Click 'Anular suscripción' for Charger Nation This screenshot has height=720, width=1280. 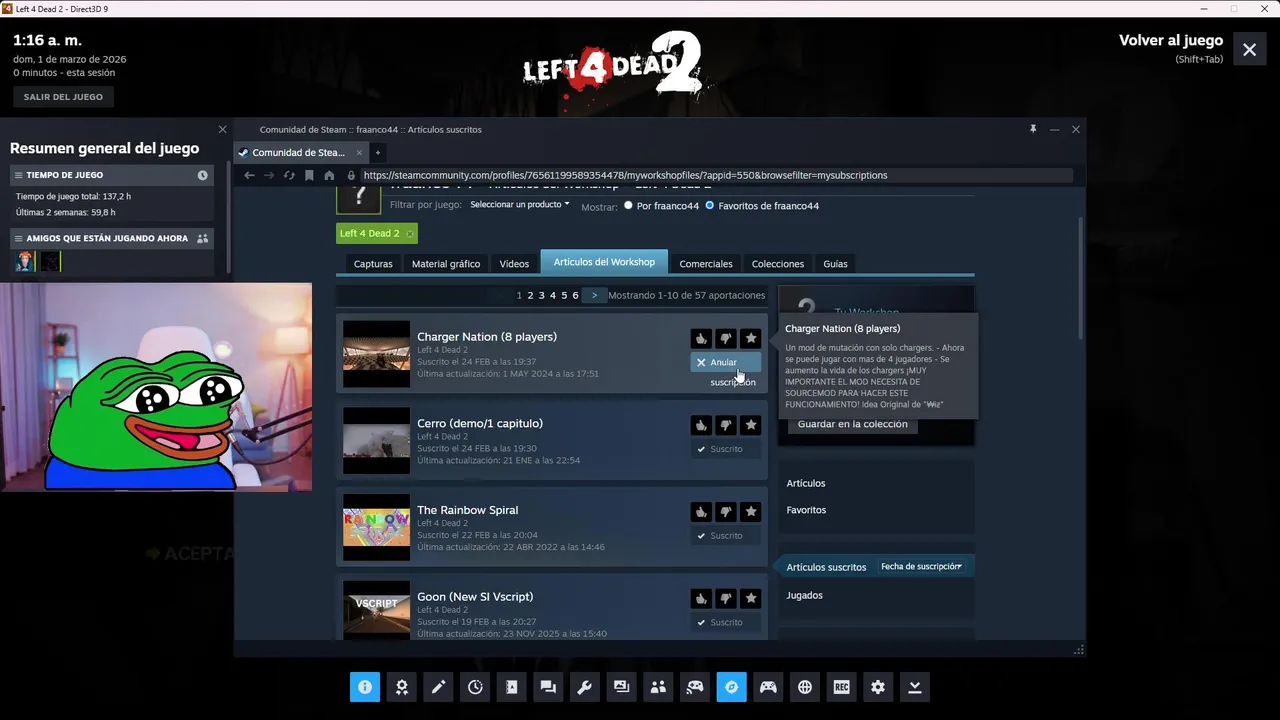point(726,363)
